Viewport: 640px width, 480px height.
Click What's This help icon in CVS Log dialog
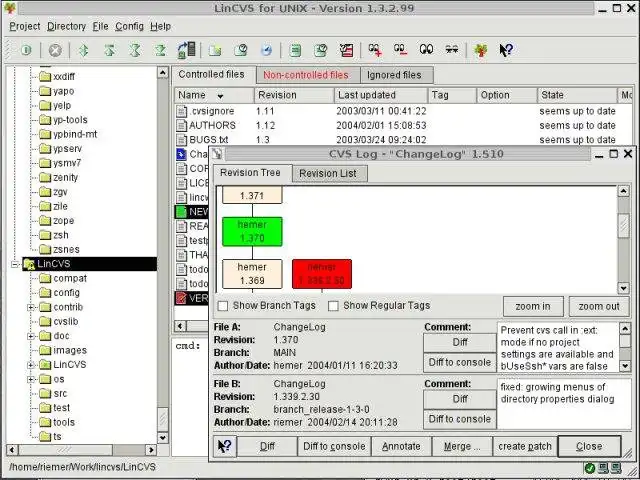coord(224,446)
